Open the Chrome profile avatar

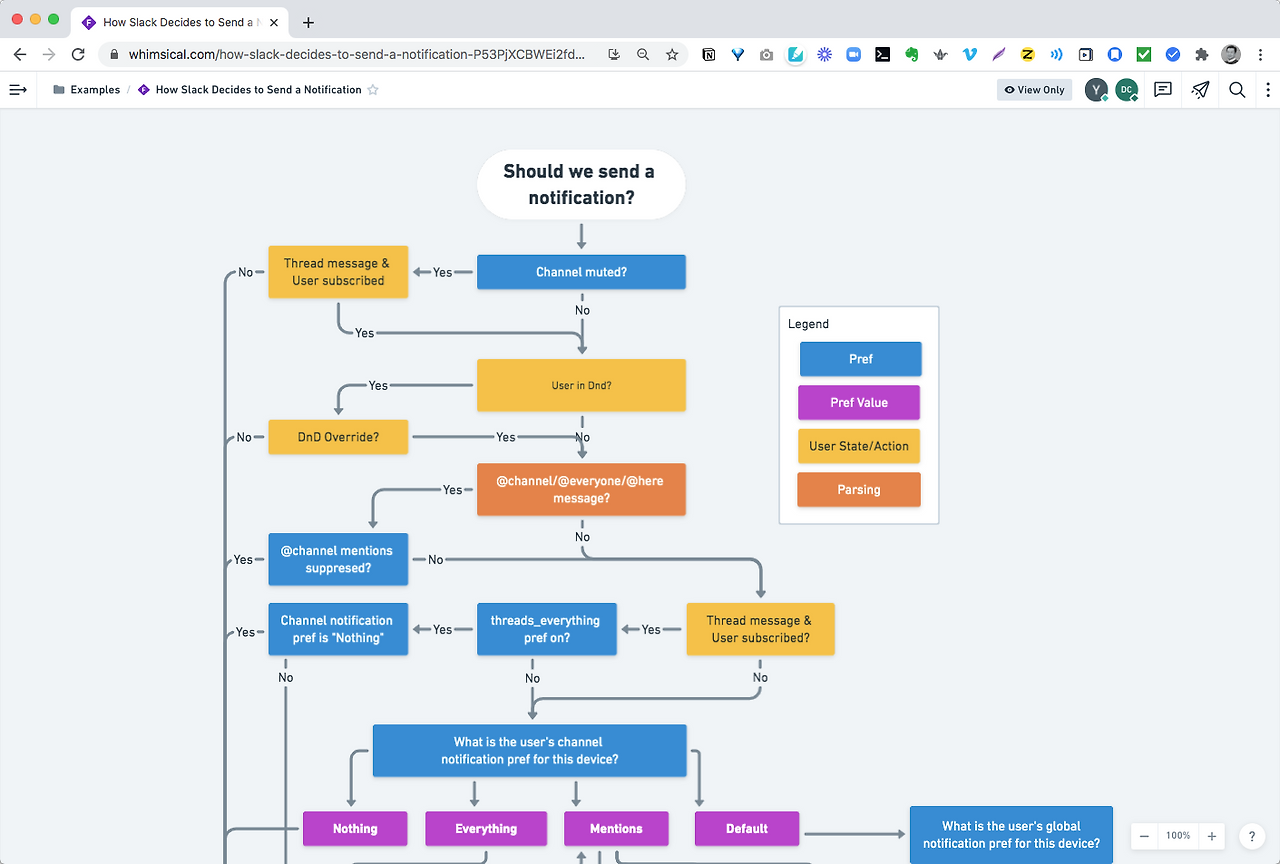coord(1231,55)
